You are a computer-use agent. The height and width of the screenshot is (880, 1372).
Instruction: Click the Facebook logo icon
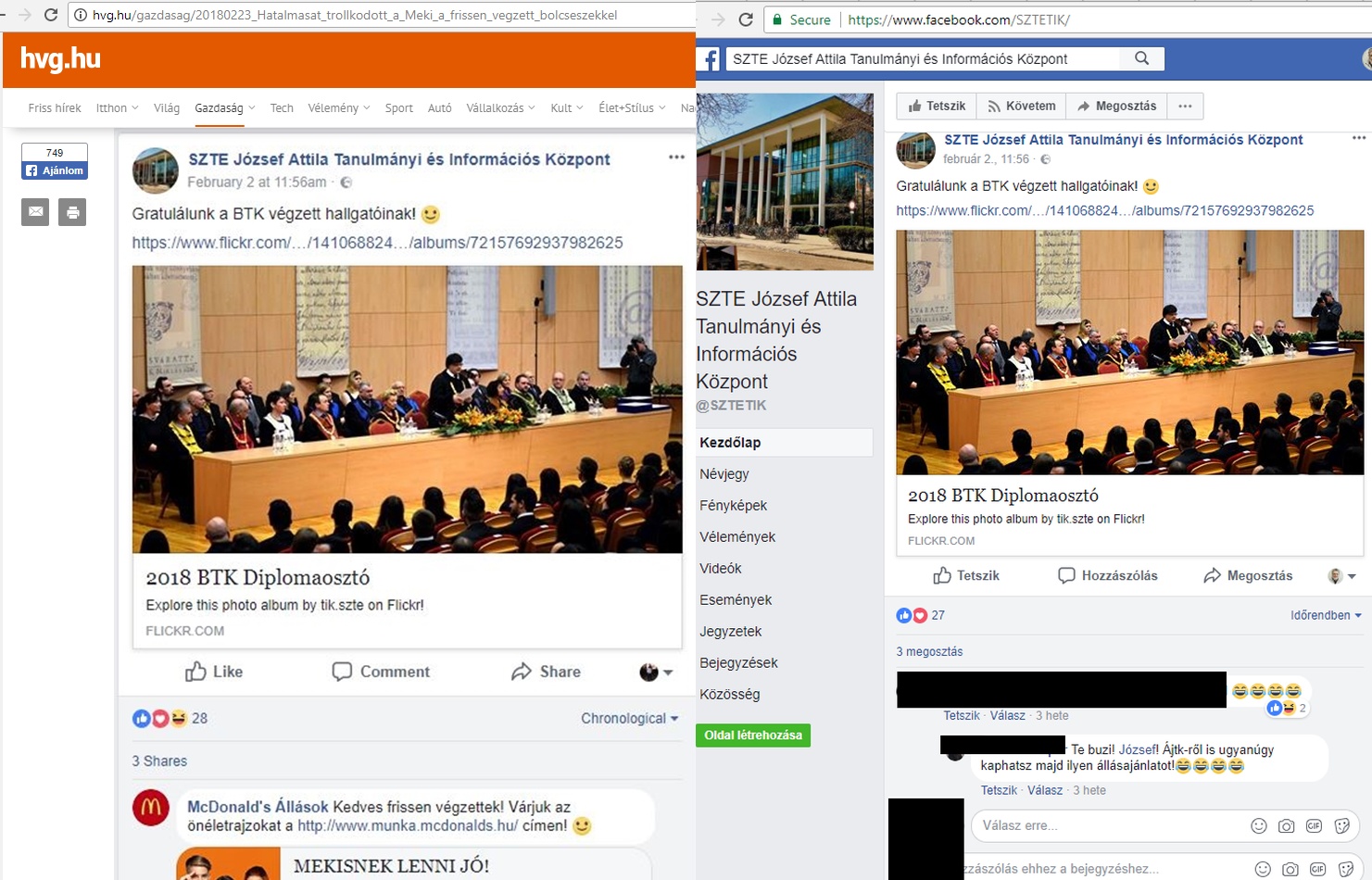click(x=709, y=60)
